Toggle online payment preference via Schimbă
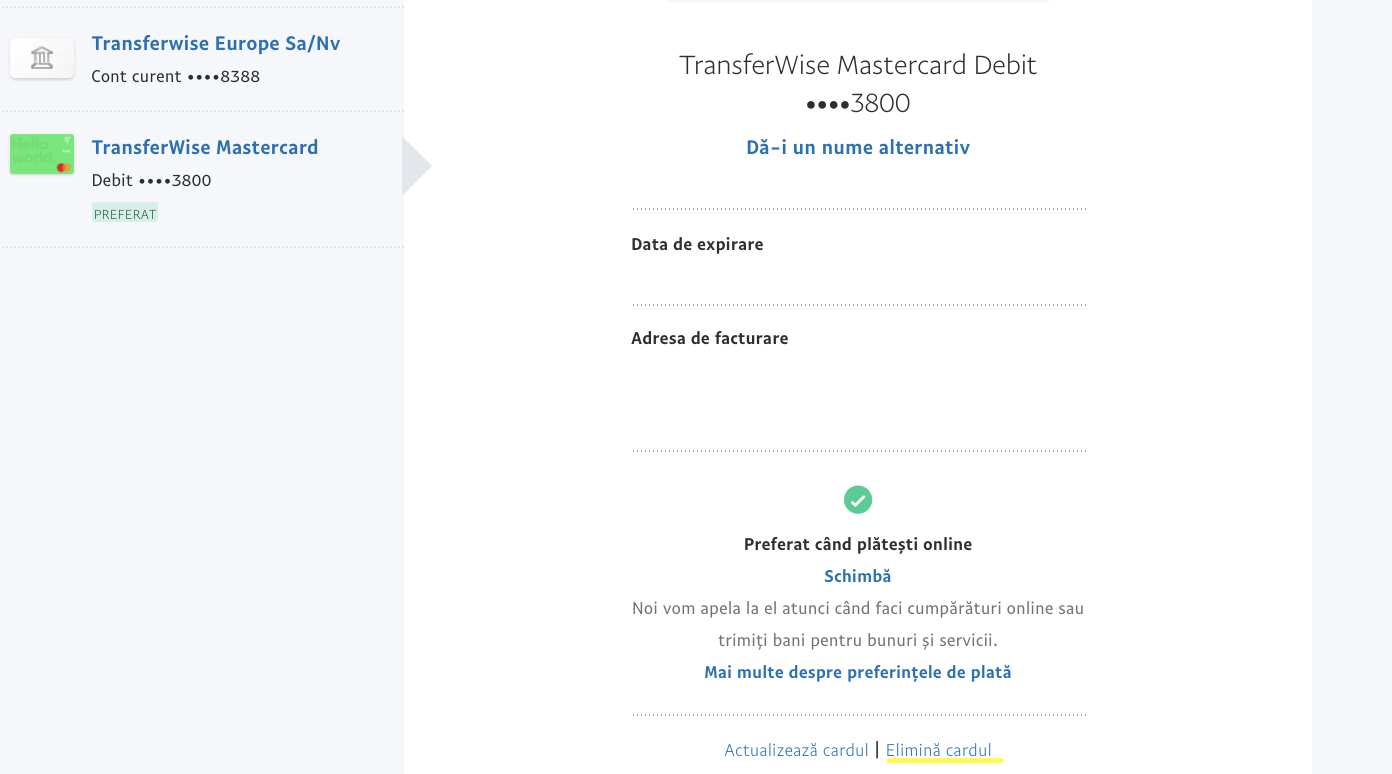1392x774 pixels. pos(857,575)
